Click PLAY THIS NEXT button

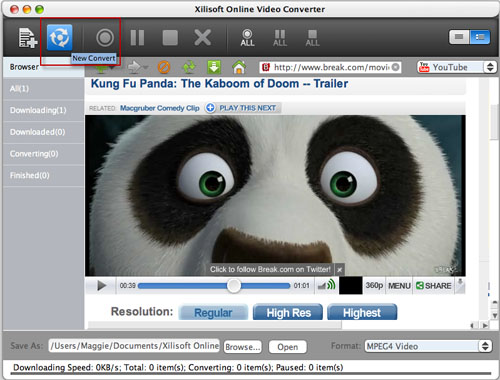pyautogui.click(x=242, y=108)
